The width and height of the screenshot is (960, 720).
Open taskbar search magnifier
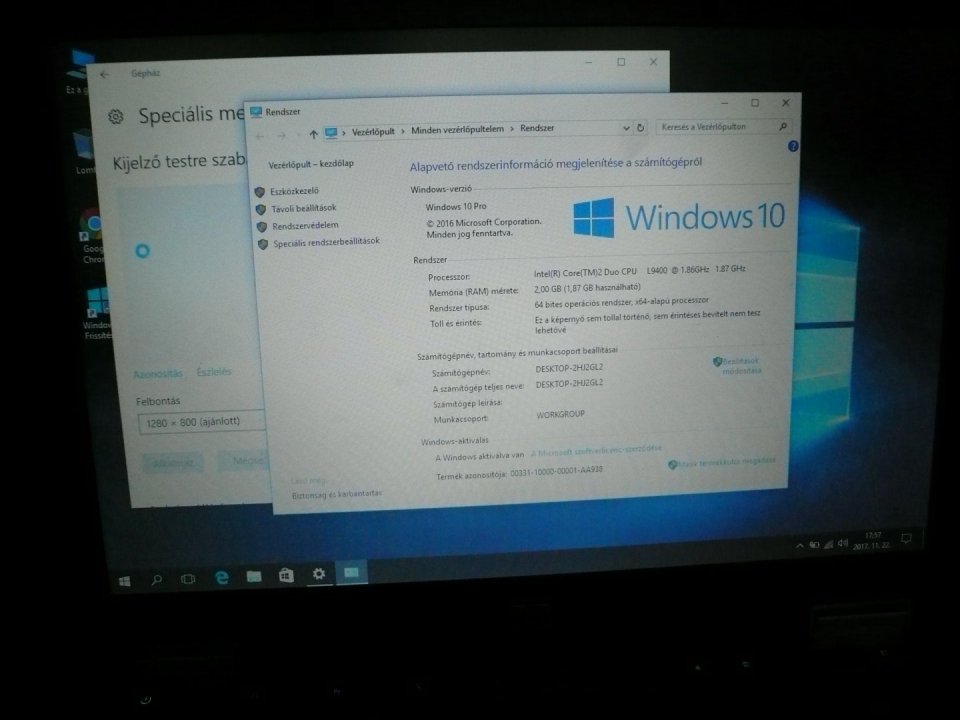[157, 579]
